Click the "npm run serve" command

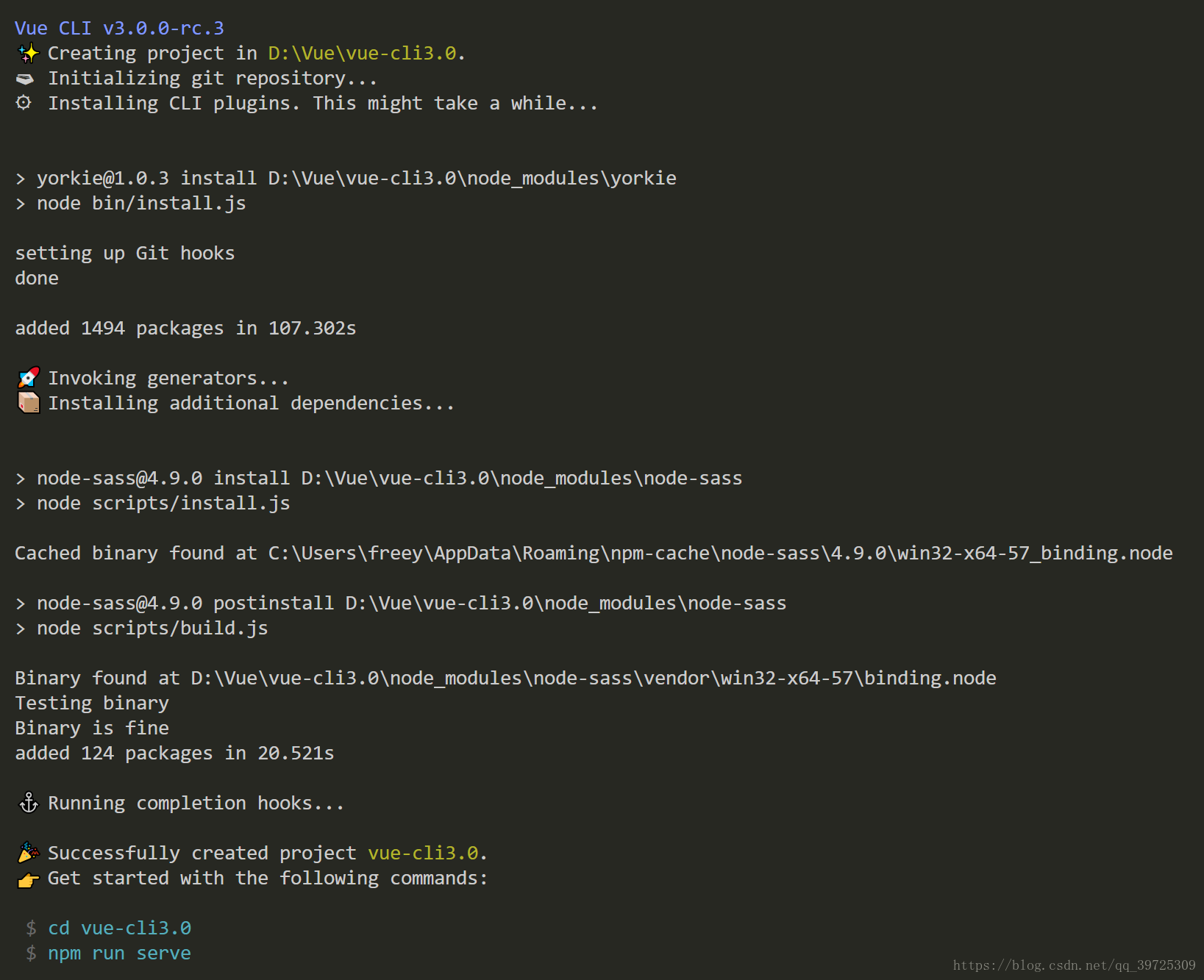(x=119, y=953)
